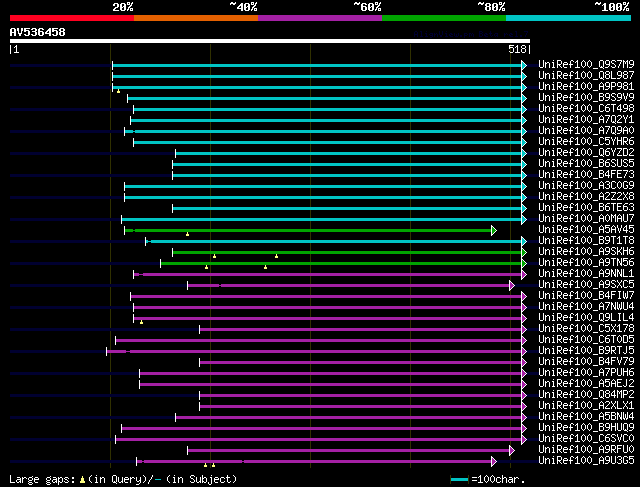Click the UniRef100_B4FV79 label text
The image size is (640, 487).
(586, 362)
